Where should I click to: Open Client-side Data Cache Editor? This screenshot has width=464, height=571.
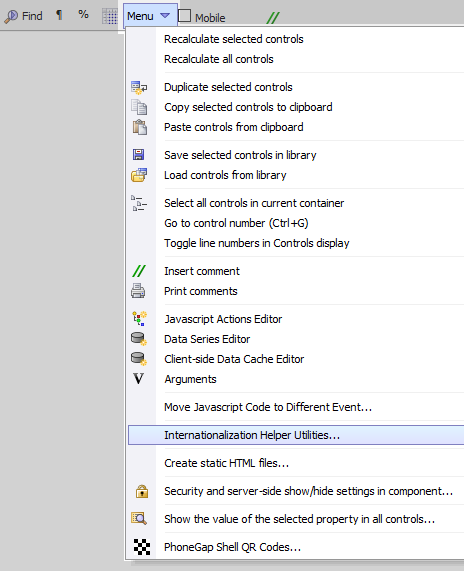pyautogui.click(x=234, y=359)
